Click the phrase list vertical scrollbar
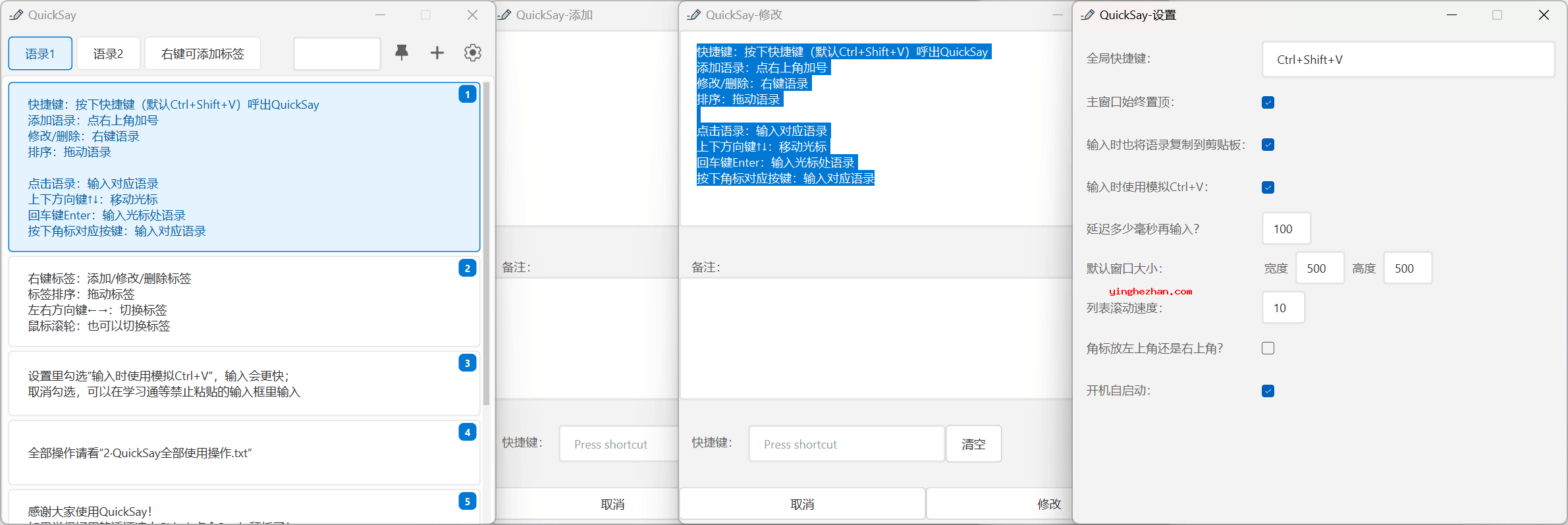The image size is (1568, 525). (x=487, y=244)
